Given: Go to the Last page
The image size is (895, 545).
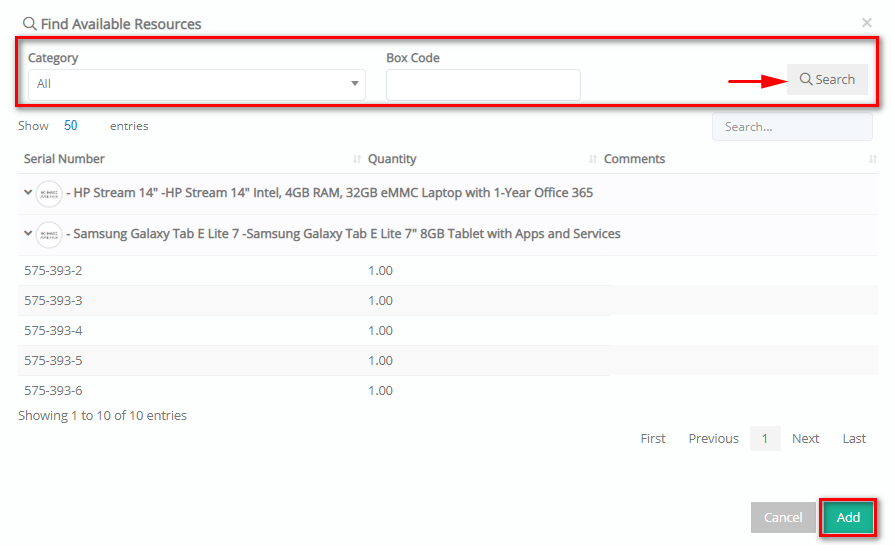Looking at the screenshot, I should tap(854, 438).
